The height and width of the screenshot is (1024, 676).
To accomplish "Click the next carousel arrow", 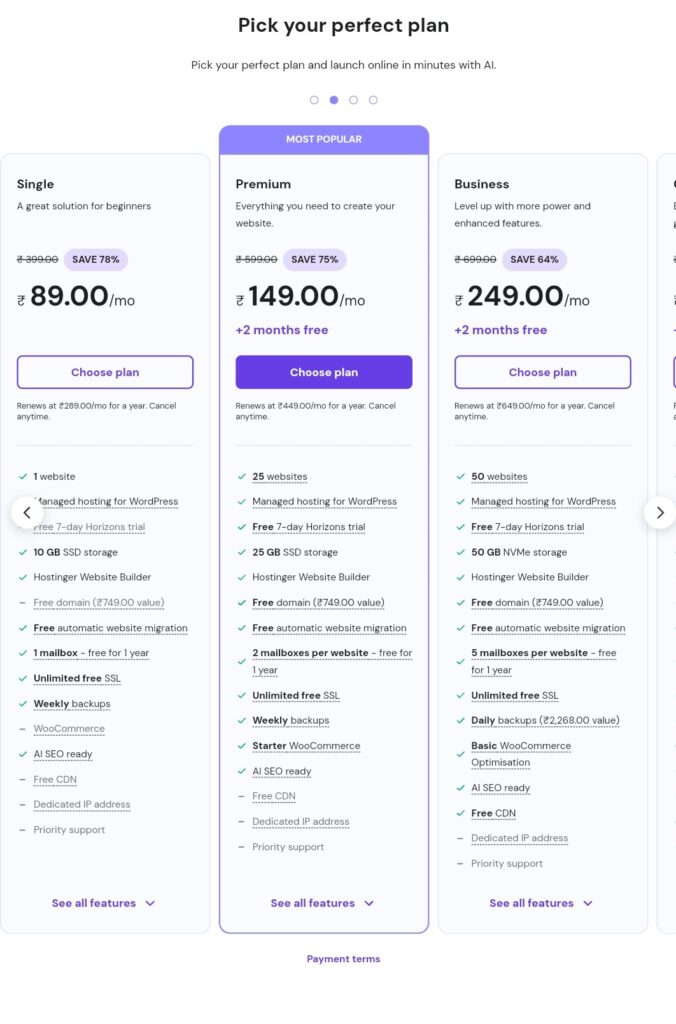I will pyautogui.click(x=660, y=513).
